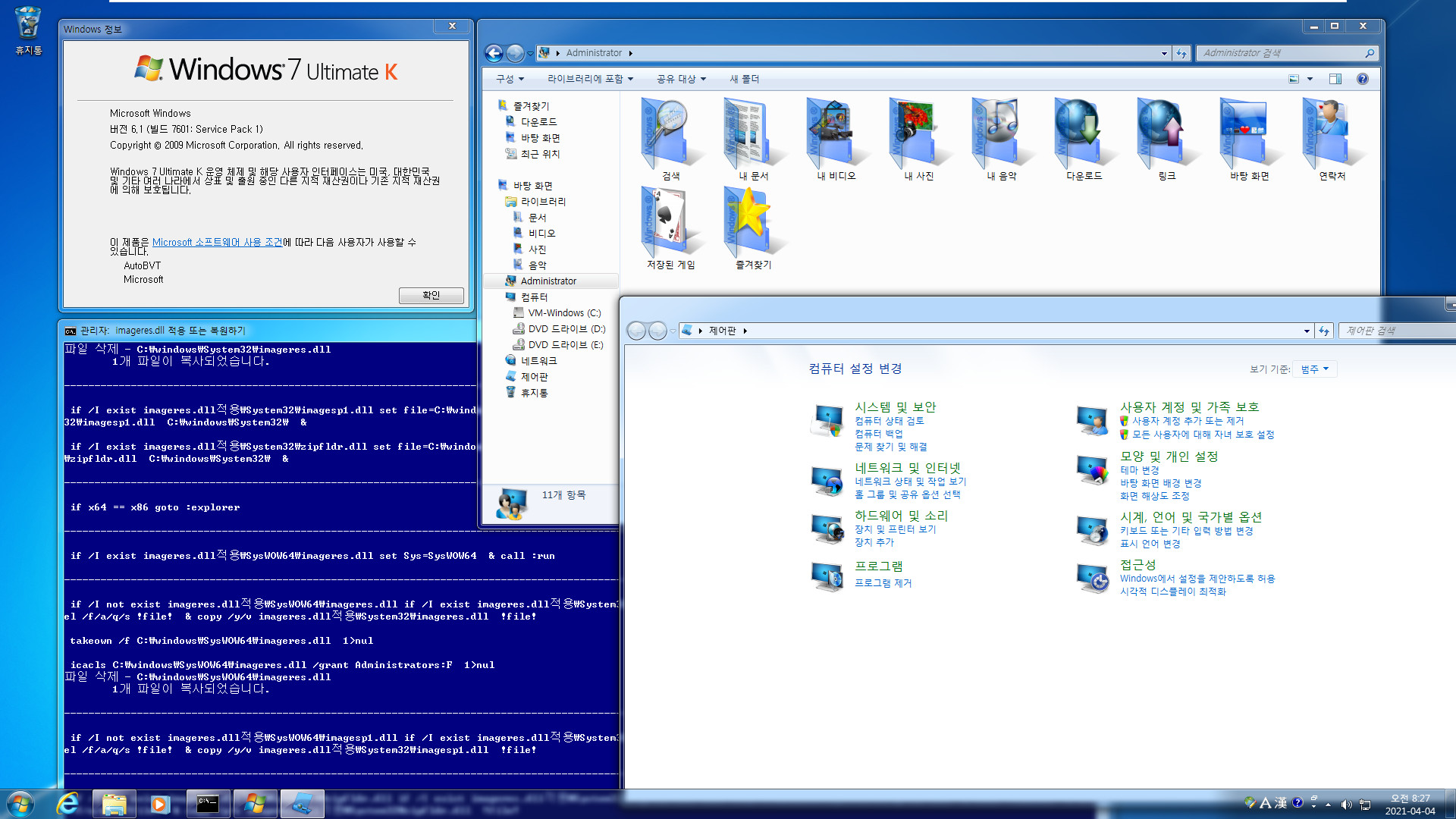Click the 네트워크 및 인터넷 category icon
Image resolution: width=1456 pixels, height=819 pixels.
click(x=827, y=481)
